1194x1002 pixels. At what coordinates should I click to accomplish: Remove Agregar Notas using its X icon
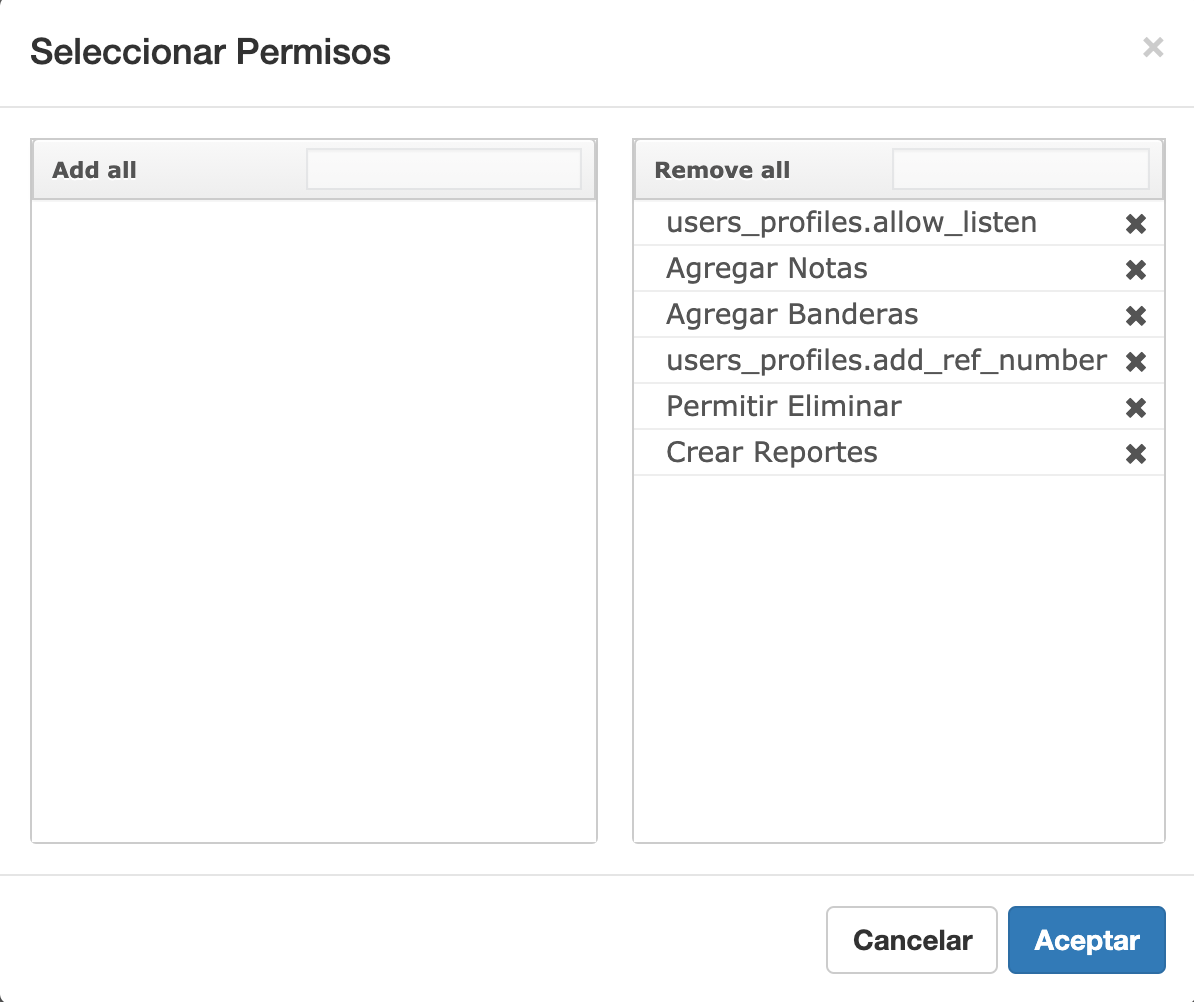coord(1135,270)
